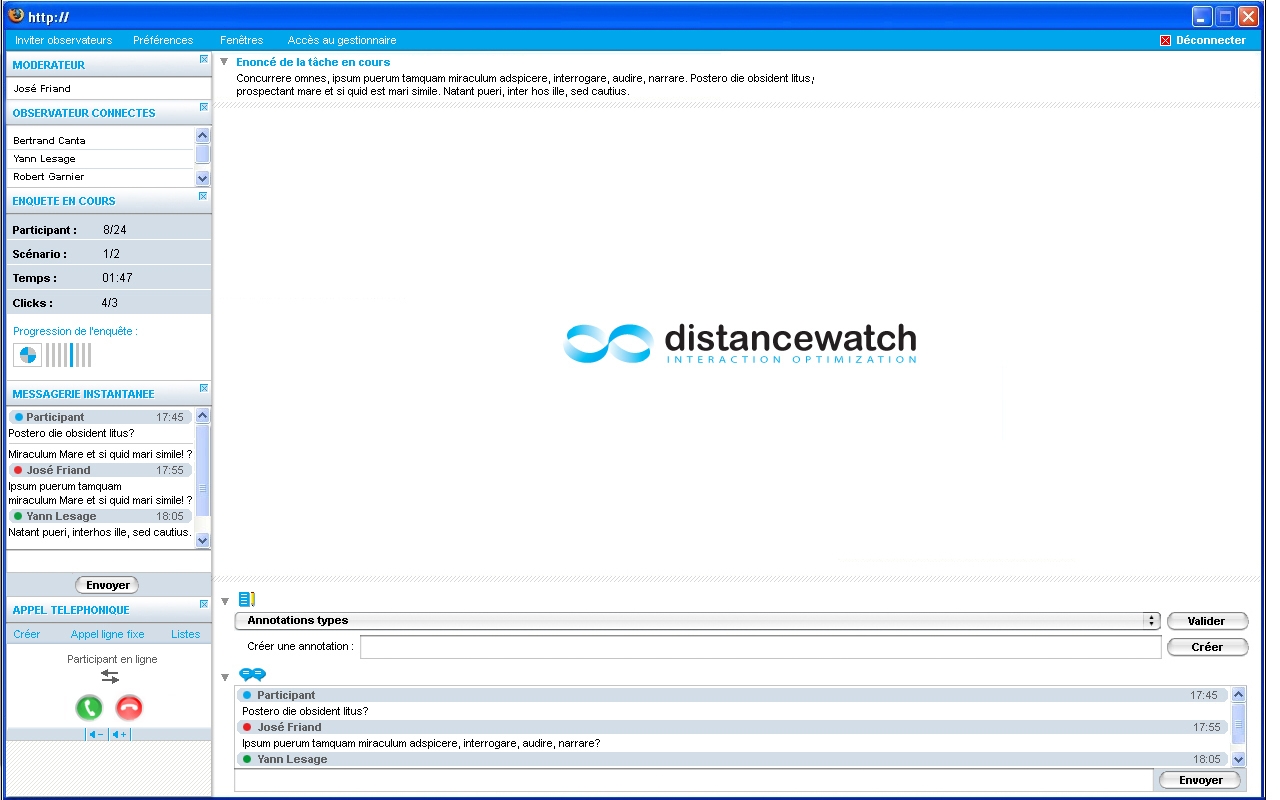Click 'Participant en ligne' status text
The image size is (1280, 800).
[112, 659]
